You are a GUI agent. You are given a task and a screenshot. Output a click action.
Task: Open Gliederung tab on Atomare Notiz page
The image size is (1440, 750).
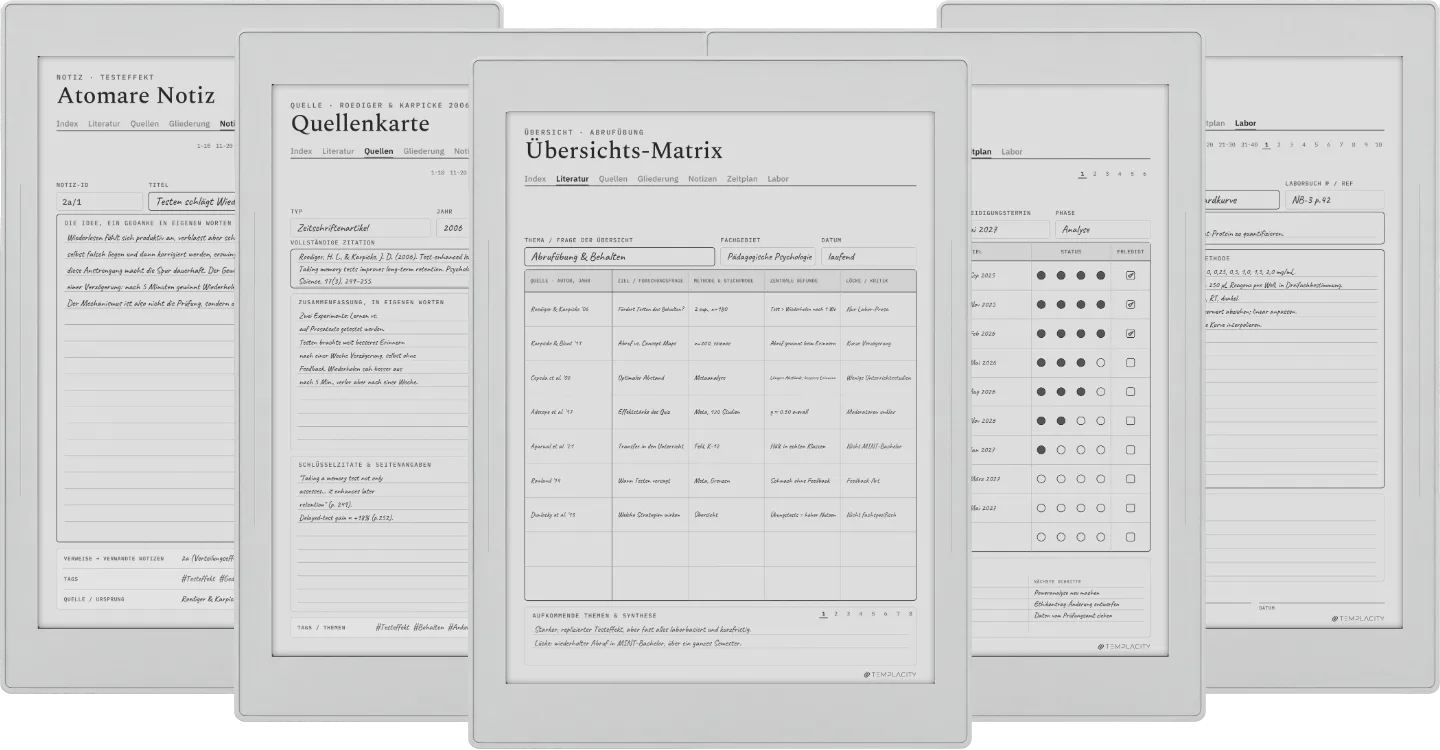[x=190, y=124]
